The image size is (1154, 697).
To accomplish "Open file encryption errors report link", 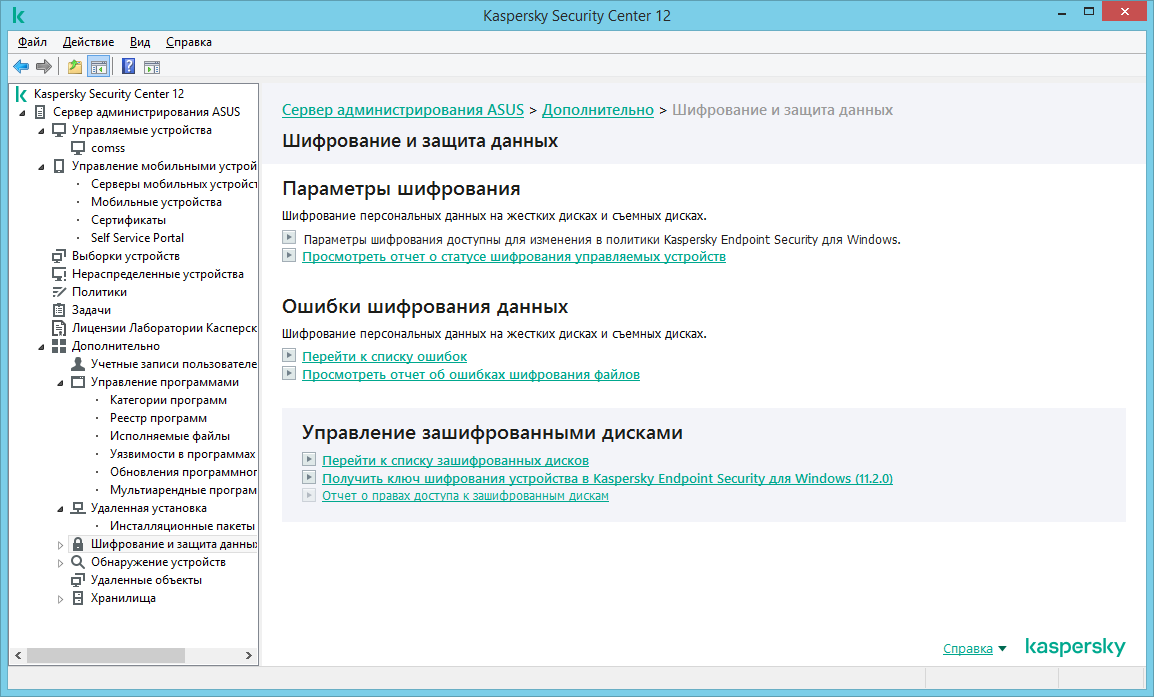I will (471, 375).
